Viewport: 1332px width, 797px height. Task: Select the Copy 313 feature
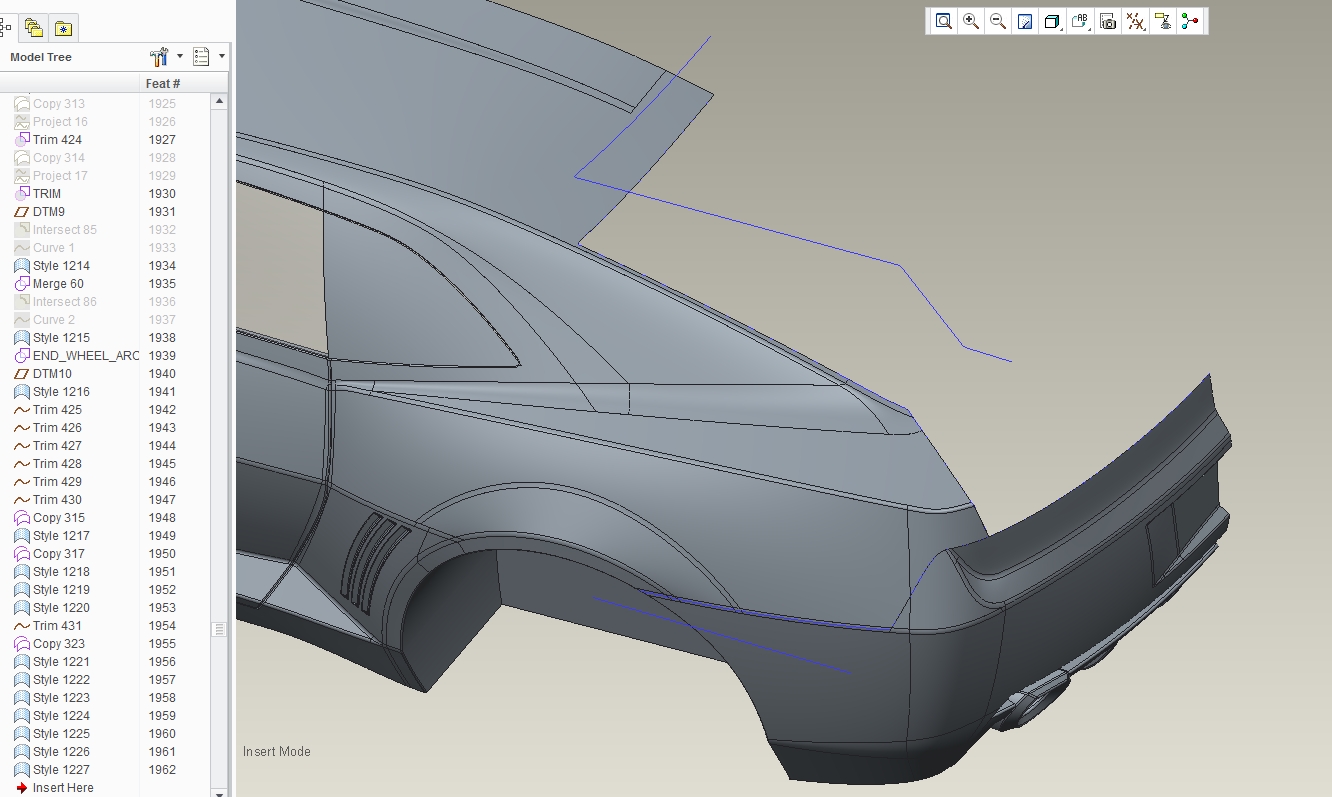[x=59, y=104]
